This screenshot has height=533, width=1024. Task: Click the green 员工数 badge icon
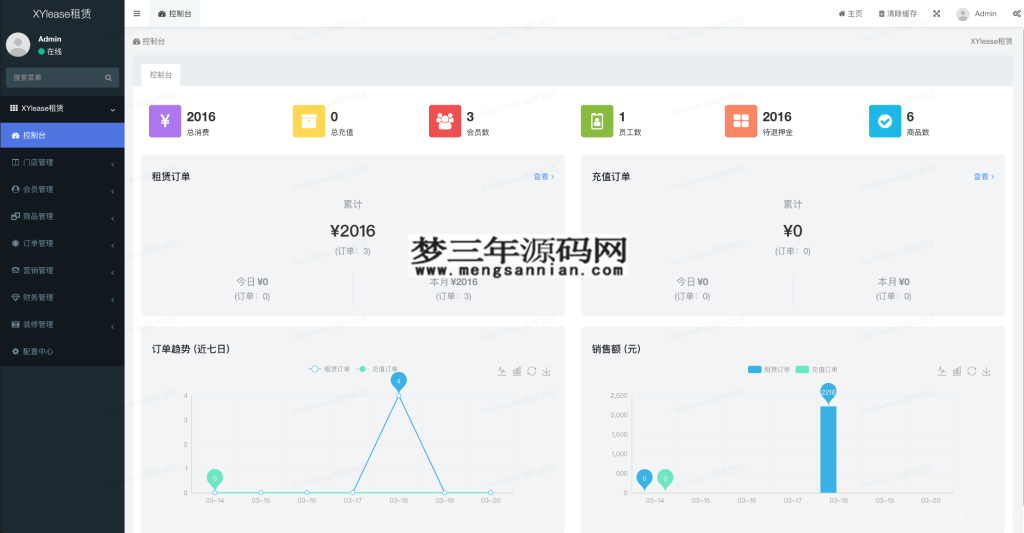(597, 121)
